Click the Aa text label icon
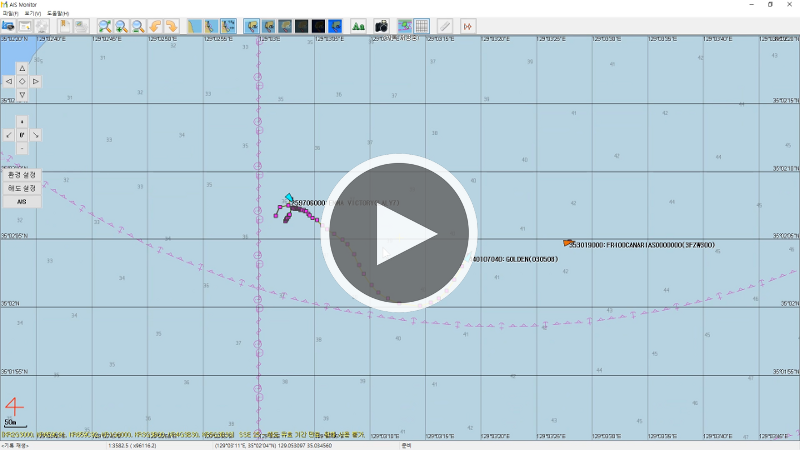 pos(358,25)
